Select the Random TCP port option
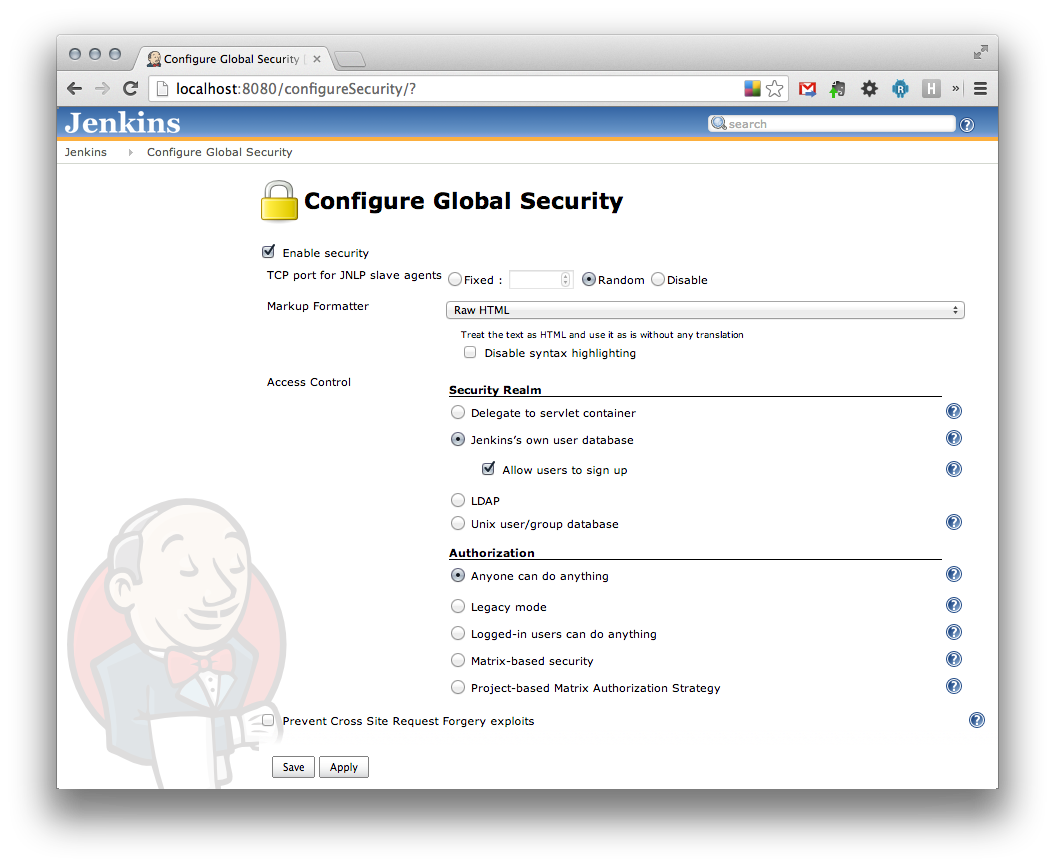Image resolution: width=1055 pixels, height=868 pixels. [x=589, y=279]
